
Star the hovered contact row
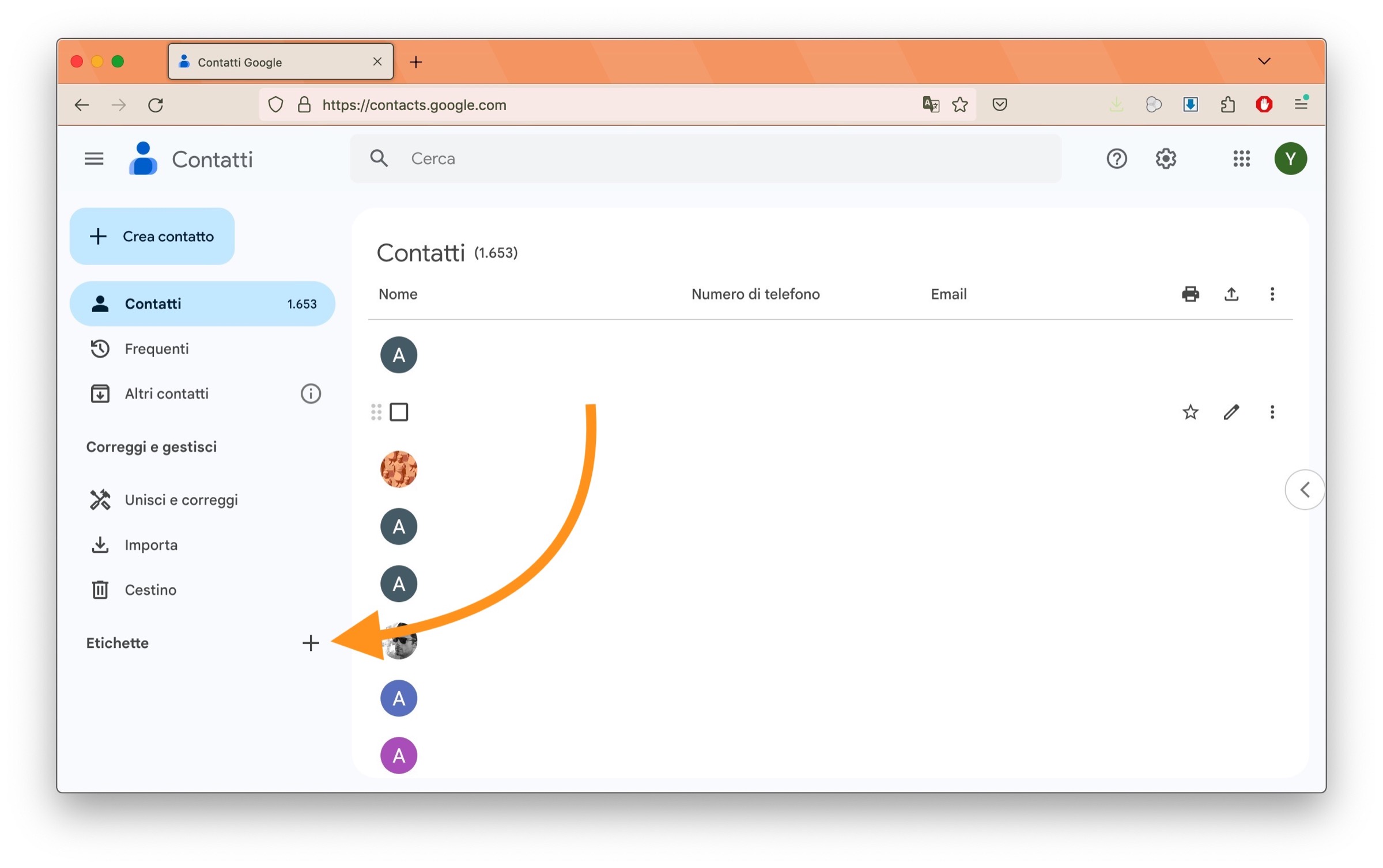1190,412
